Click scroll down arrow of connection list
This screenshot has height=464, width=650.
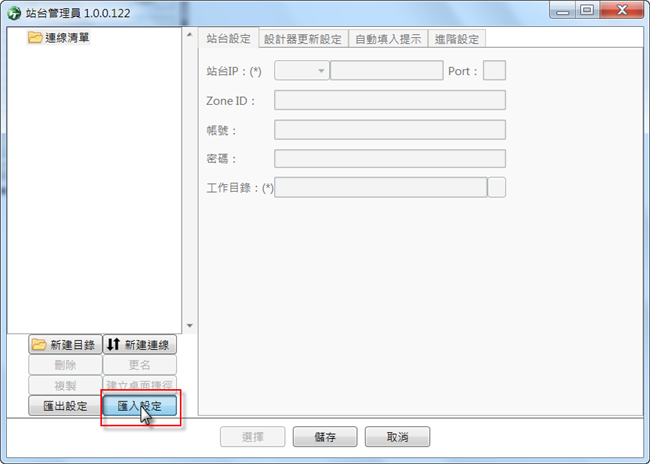point(189,326)
